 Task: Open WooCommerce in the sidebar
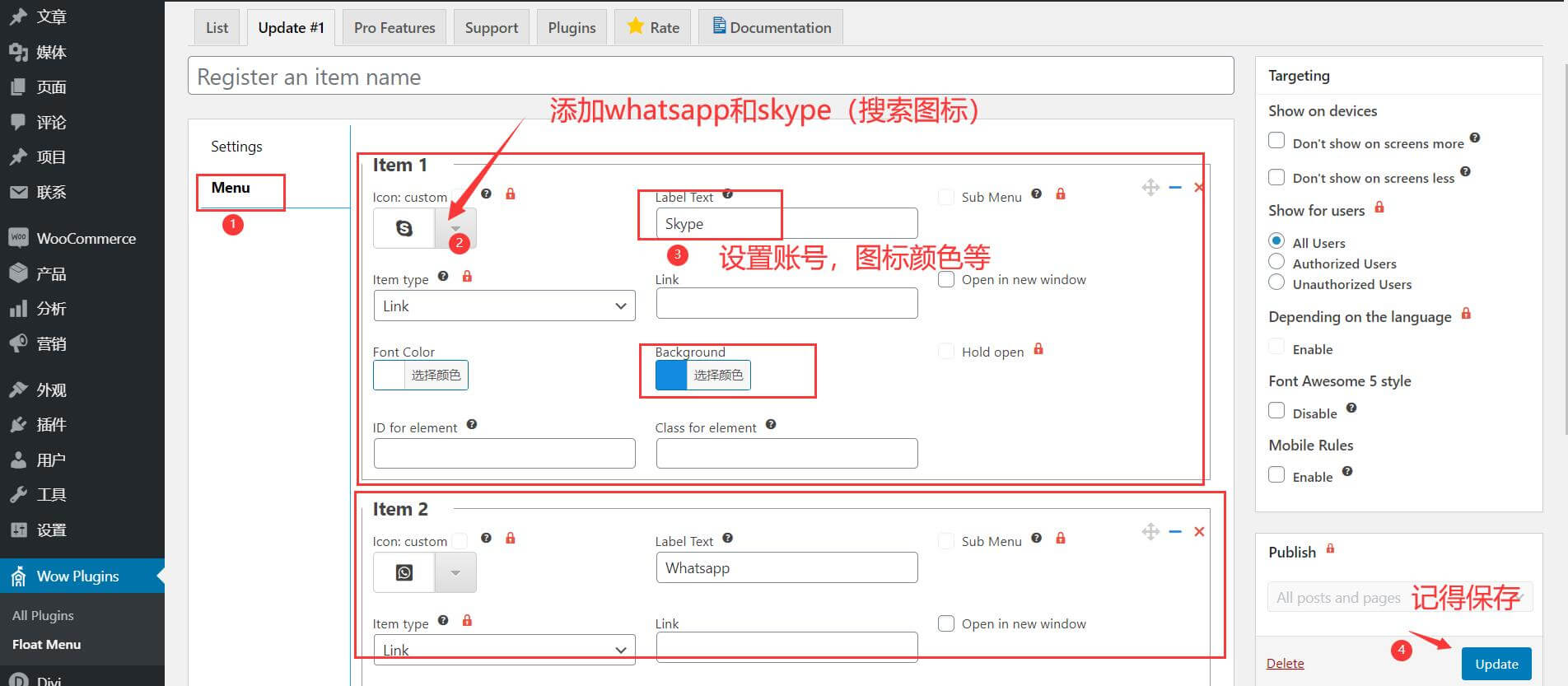[86, 239]
